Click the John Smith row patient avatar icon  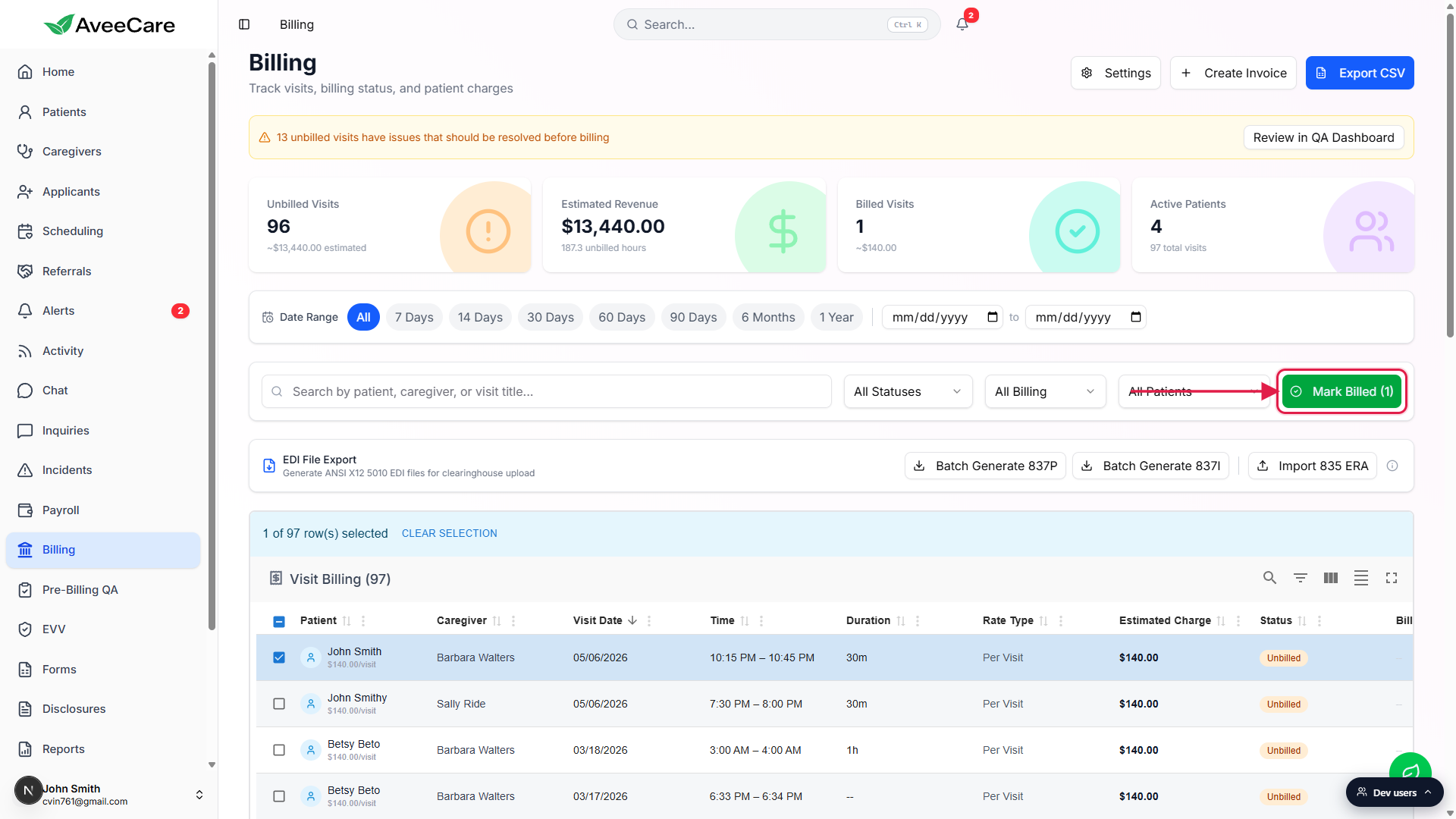[x=310, y=657]
